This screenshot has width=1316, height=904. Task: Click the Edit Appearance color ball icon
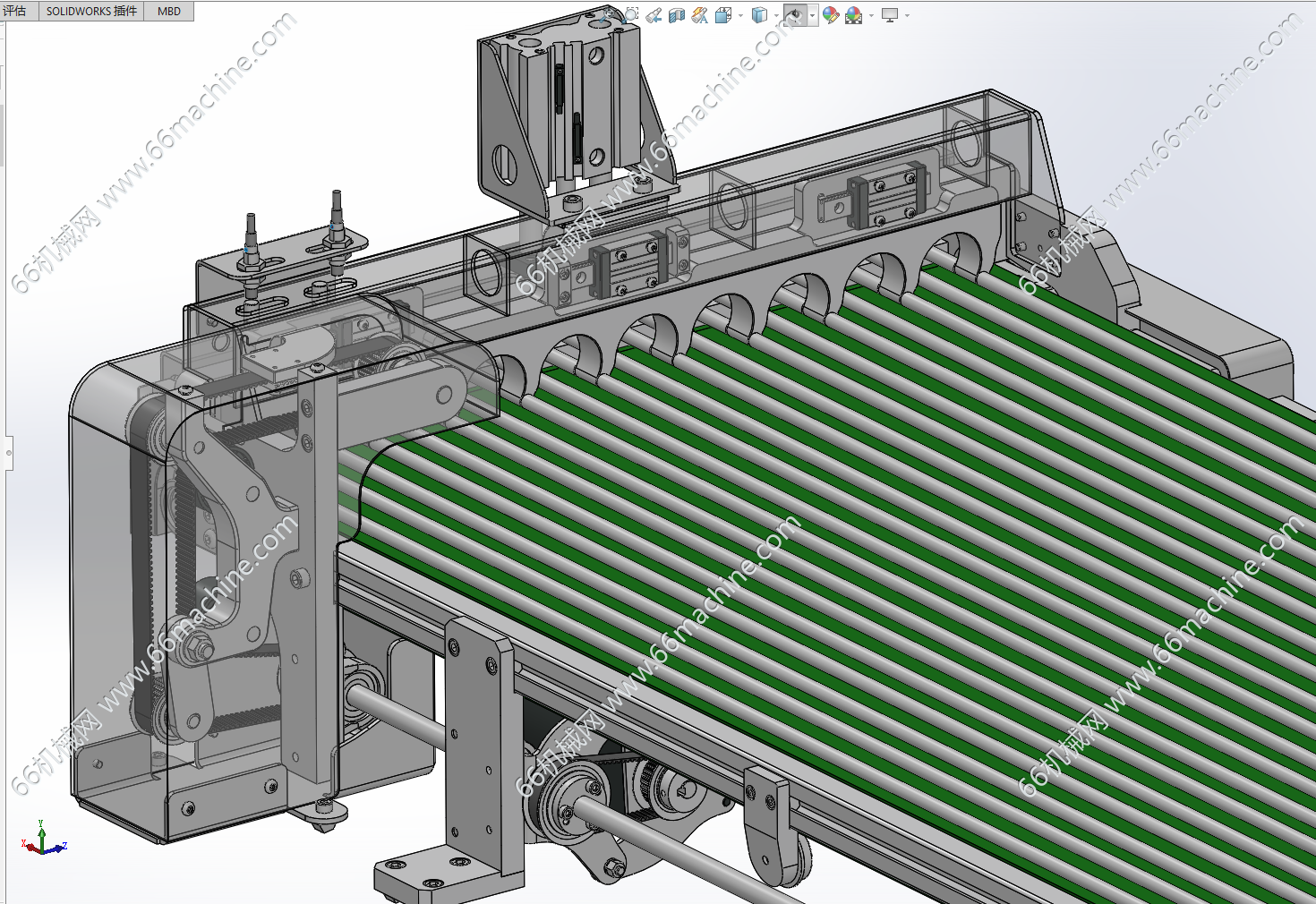tap(831, 15)
